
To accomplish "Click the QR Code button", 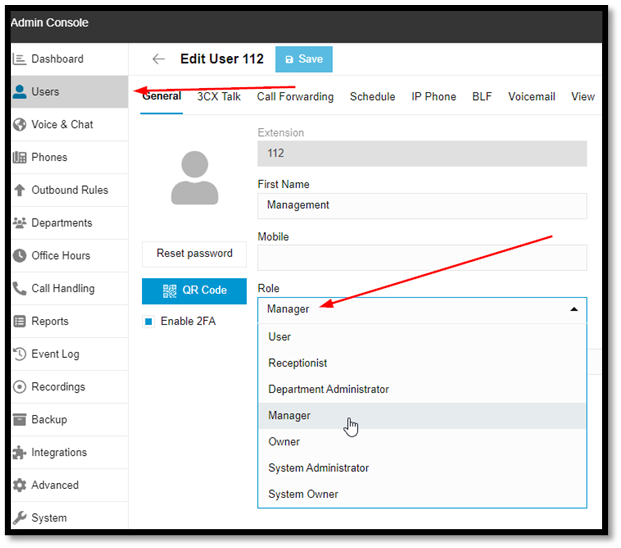I will click(x=194, y=290).
